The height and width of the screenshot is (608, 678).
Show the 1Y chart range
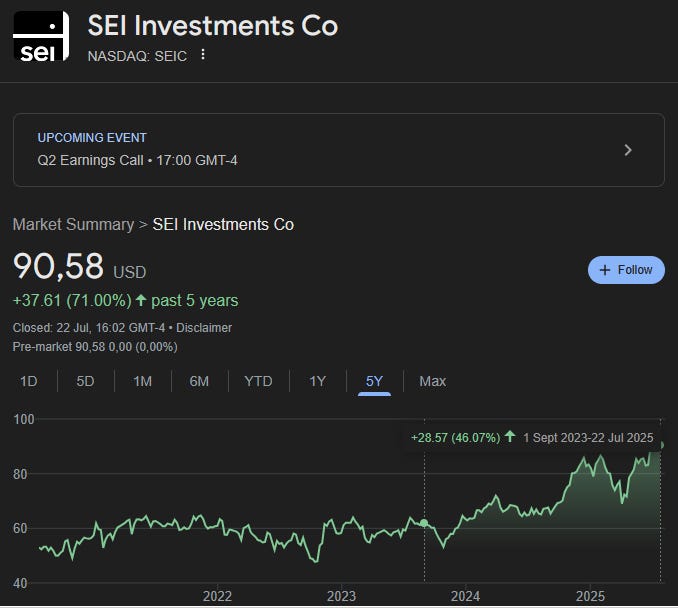(x=317, y=381)
